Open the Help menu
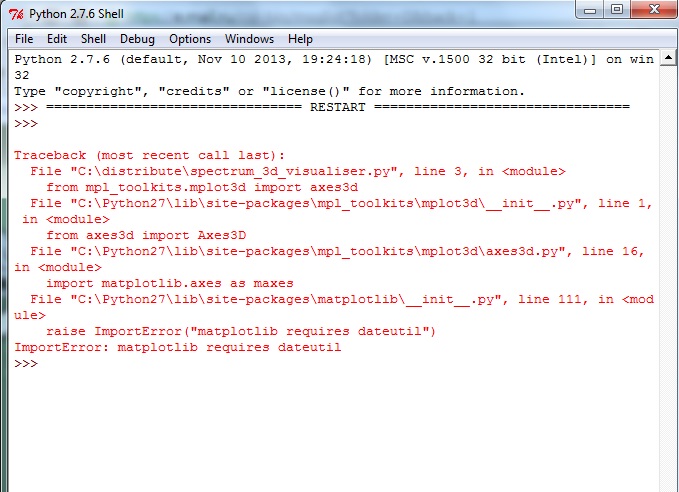 [x=300, y=39]
